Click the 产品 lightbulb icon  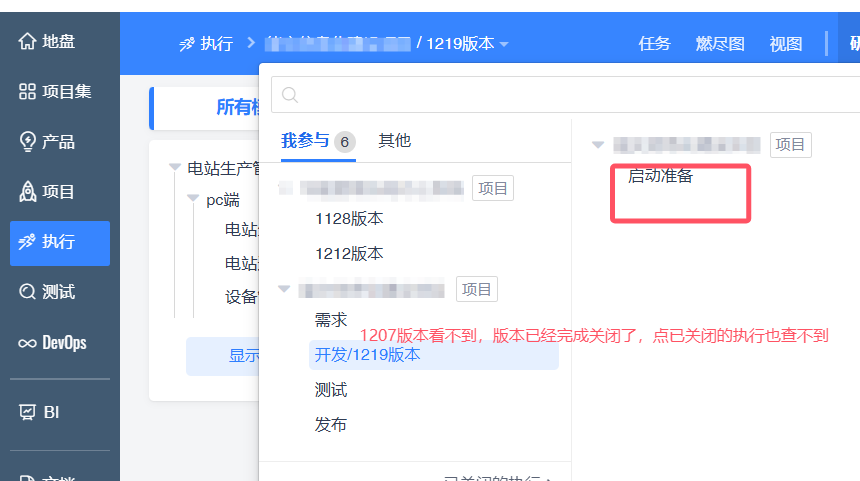[x=27, y=142]
